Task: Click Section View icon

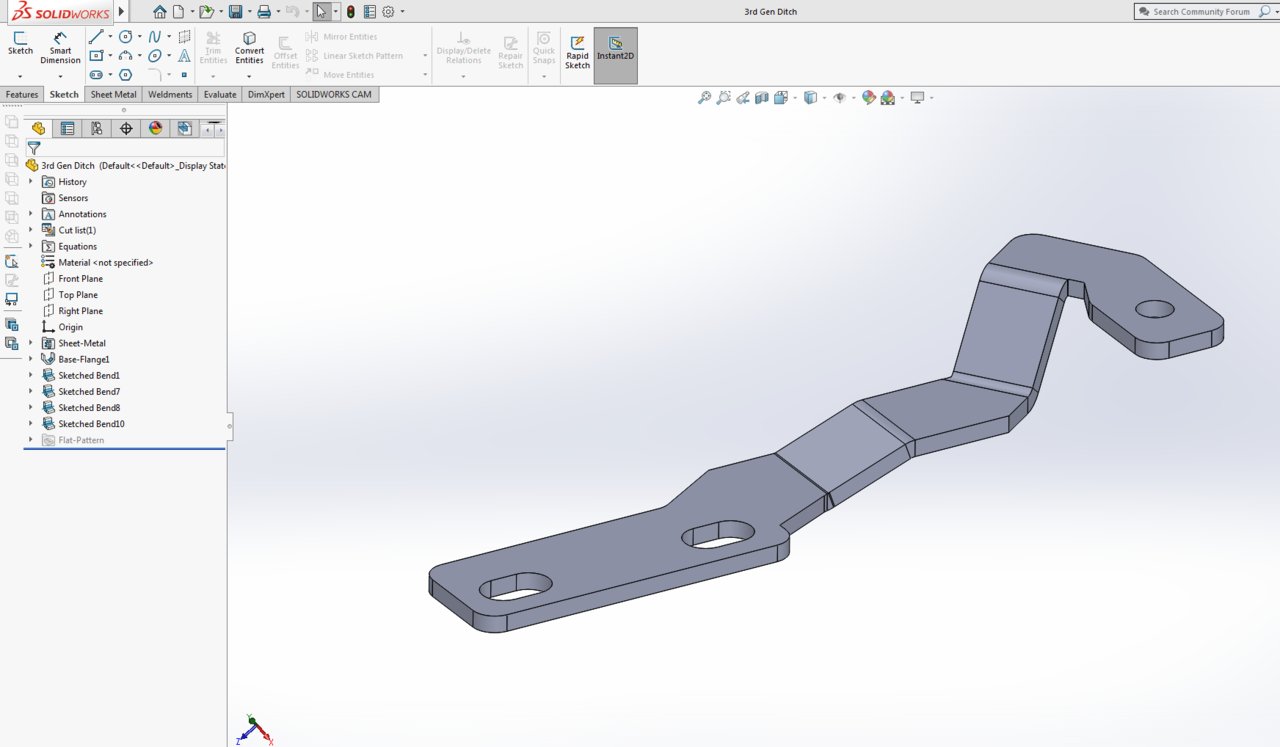Action: tap(762, 97)
